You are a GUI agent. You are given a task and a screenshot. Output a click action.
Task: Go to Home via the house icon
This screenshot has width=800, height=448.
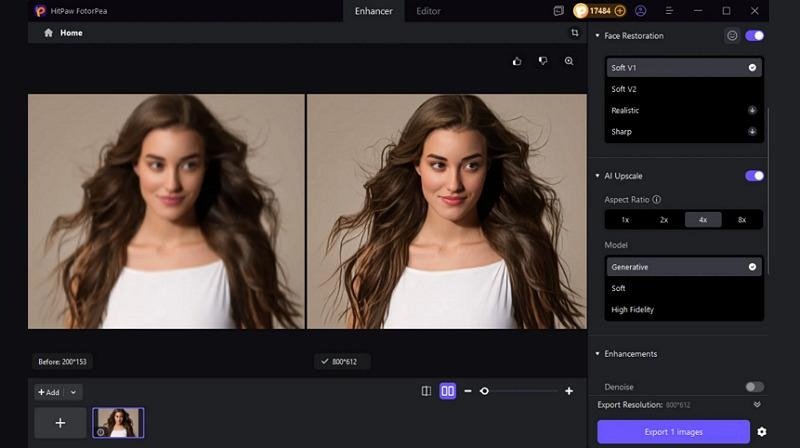[48, 33]
